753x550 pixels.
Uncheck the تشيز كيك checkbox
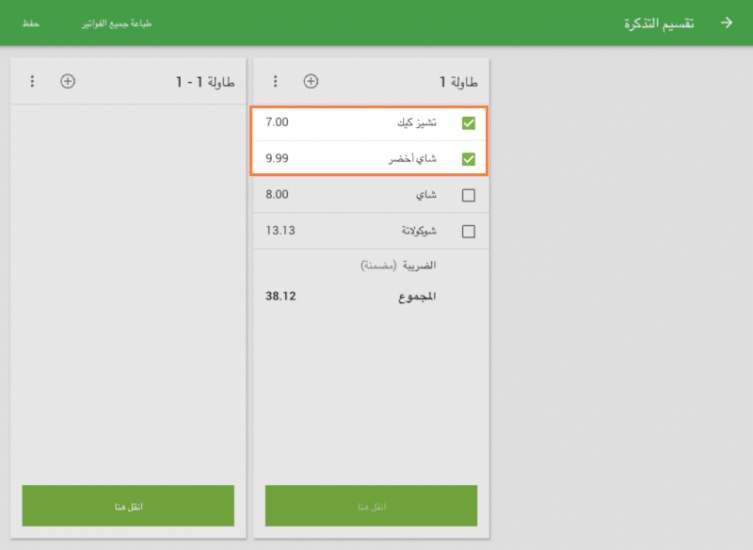click(468, 123)
